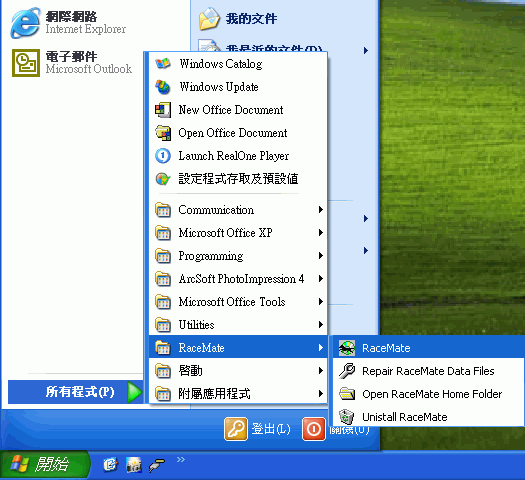
Task: Click the Launch RealOne Player icon
Action: click(163, 156)
